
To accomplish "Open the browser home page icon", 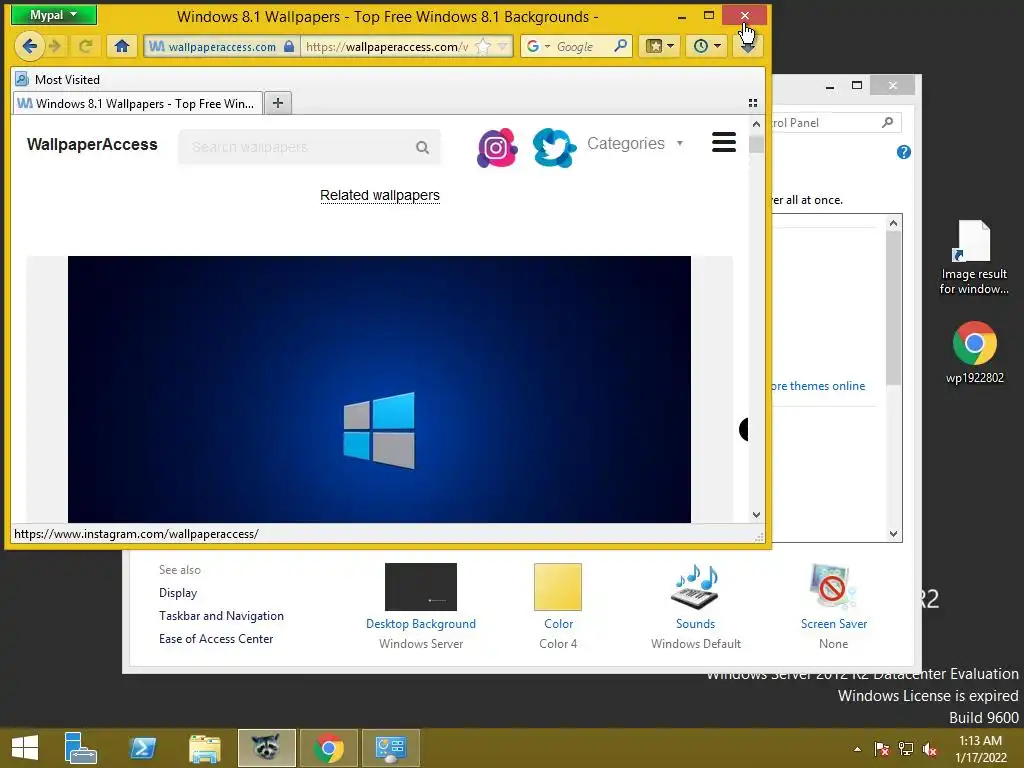I will pyautogui.click(x=121, y=46).
